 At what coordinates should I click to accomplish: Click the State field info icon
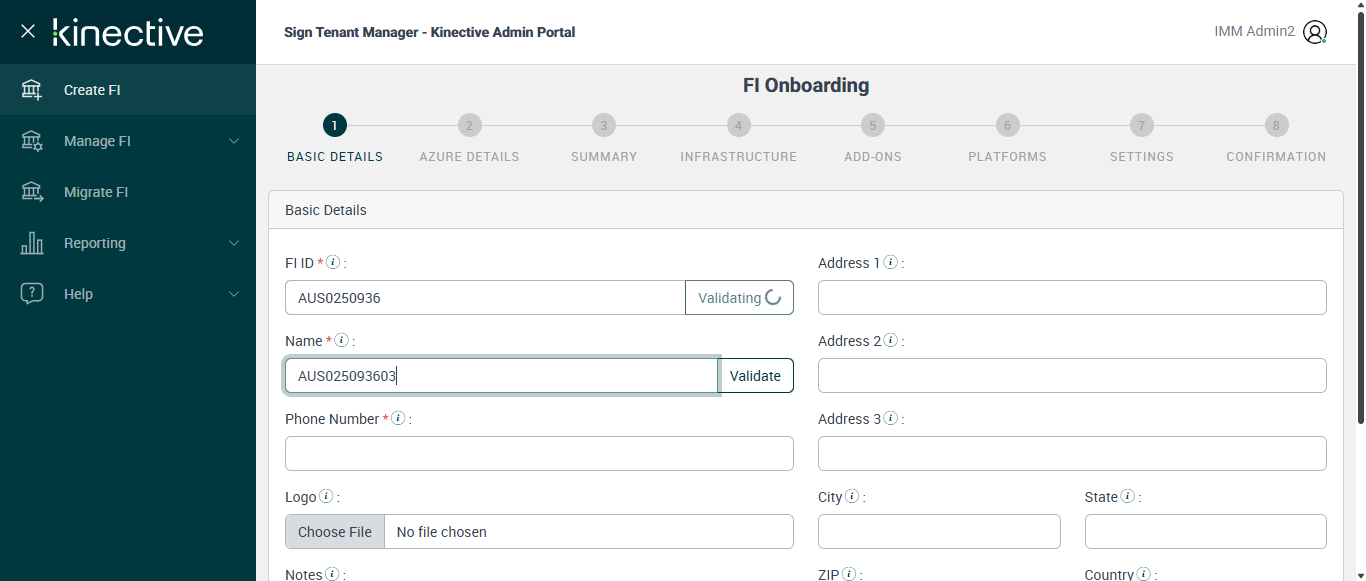click(1127, 497)
